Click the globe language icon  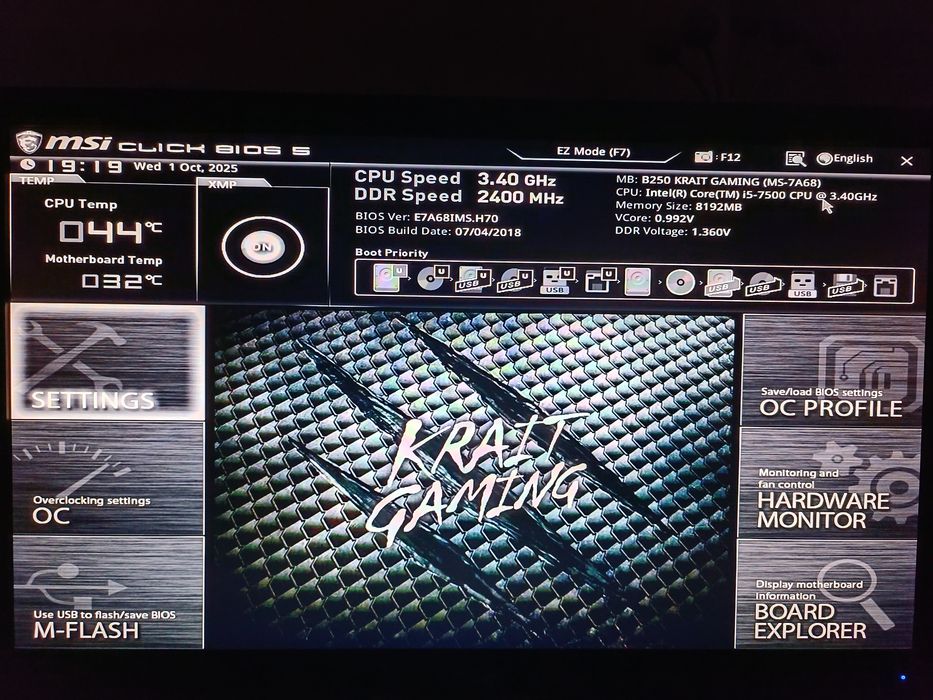(x=824, y=158)
